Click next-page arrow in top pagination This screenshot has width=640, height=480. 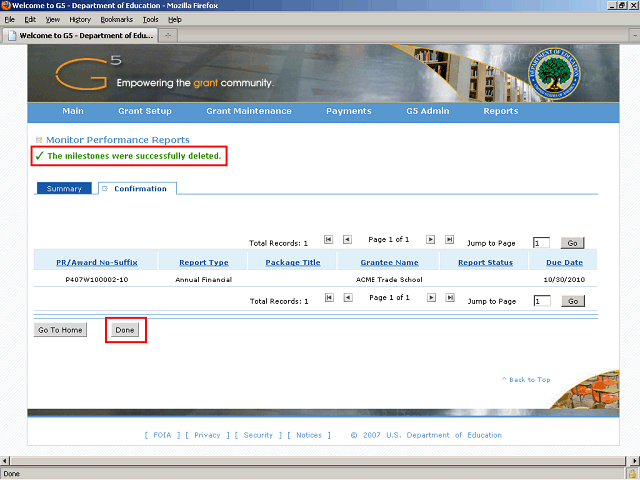pos(430,240)
